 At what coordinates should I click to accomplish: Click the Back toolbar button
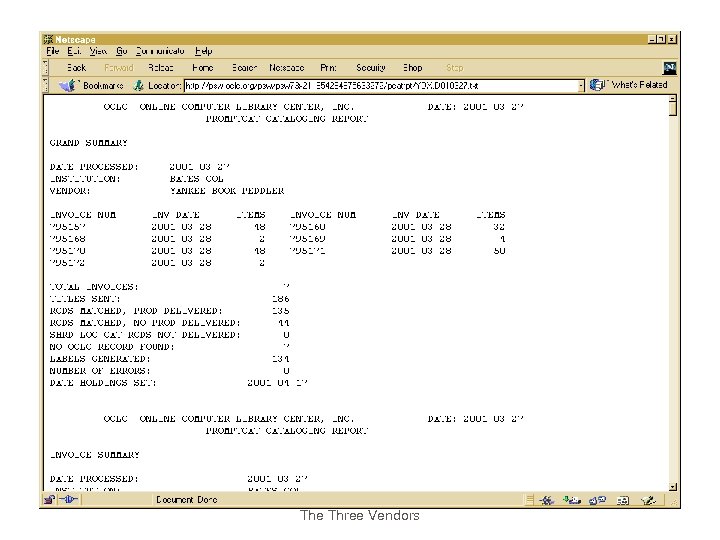pos(76,68)
